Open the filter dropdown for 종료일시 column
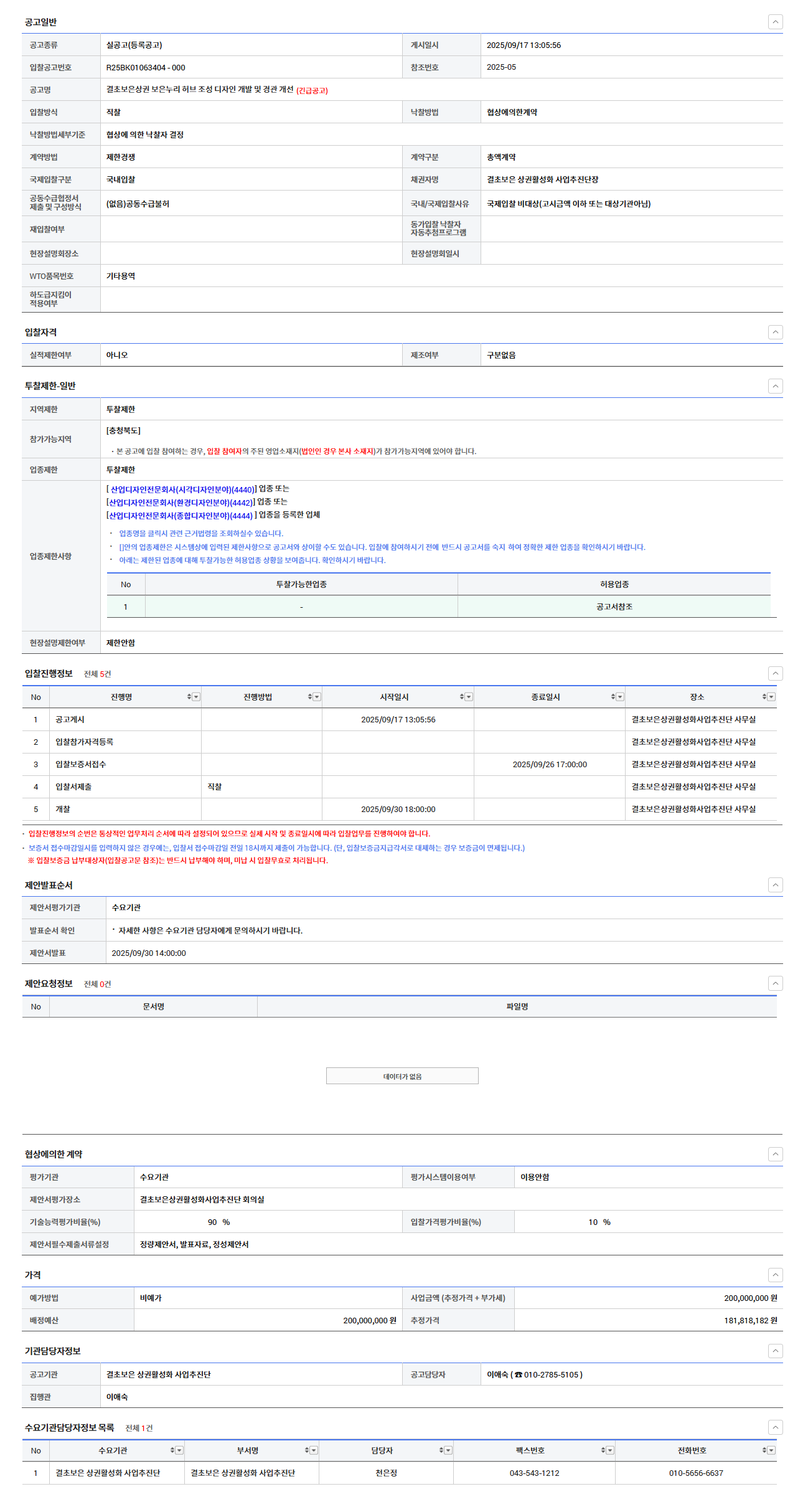 tap(620, 697)
